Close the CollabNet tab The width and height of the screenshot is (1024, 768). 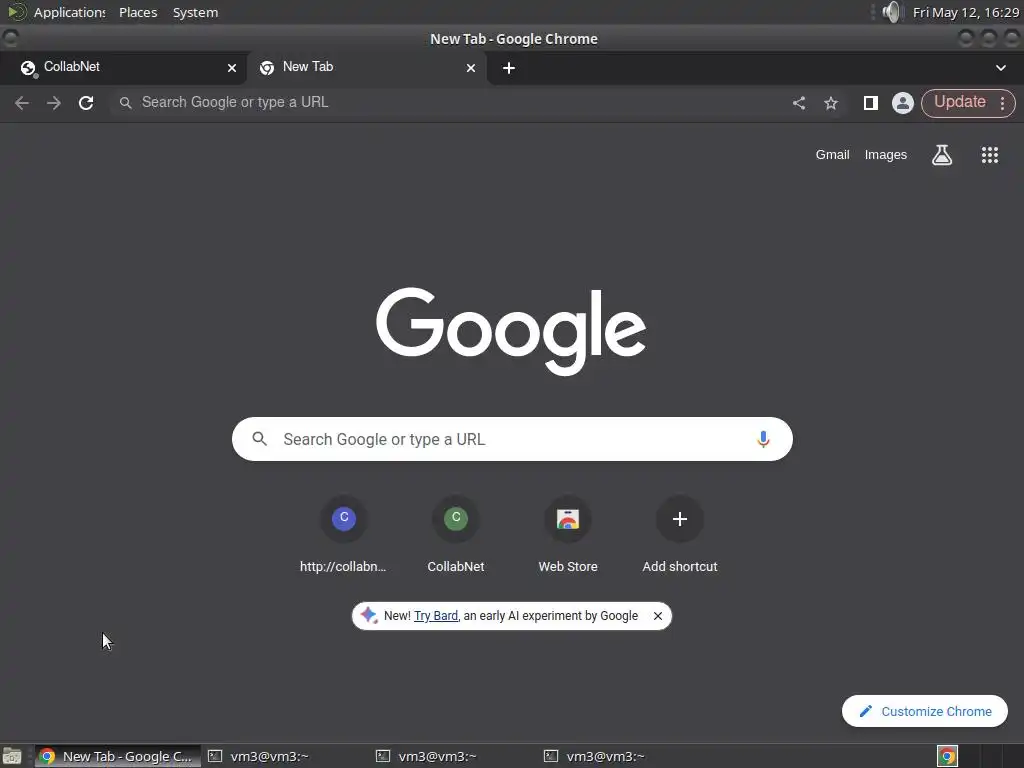[232, 68]
